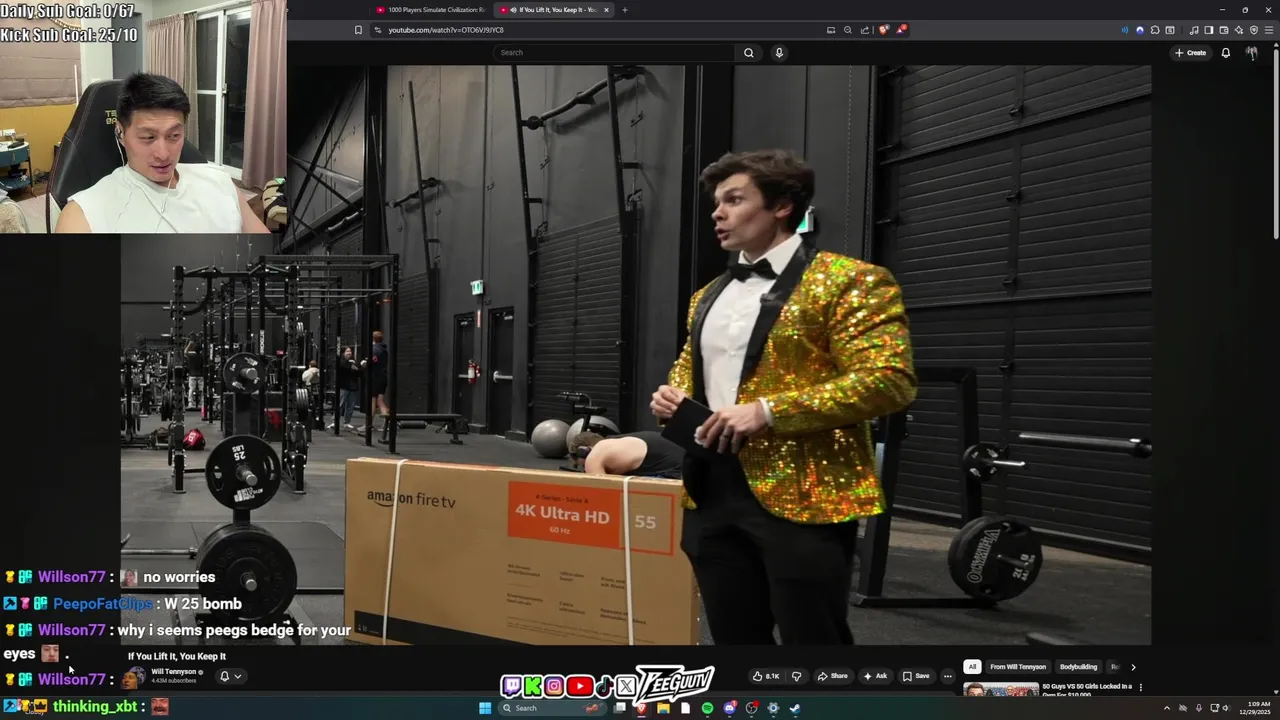Click the zoom magnifier icon in address bar
1280x720 pixels.
point(848,30)
